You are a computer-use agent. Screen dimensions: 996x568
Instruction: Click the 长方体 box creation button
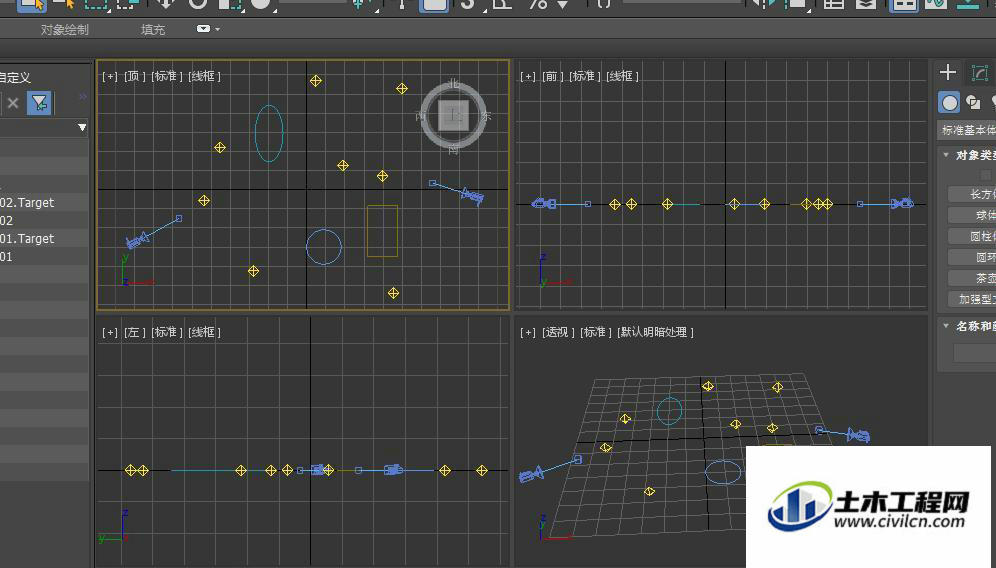pos(972,194)
